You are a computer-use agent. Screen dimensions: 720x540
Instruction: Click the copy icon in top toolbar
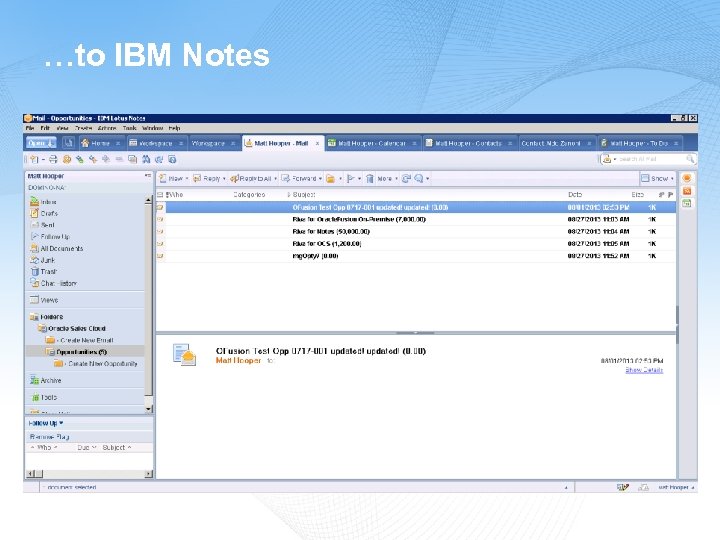[x=132, y=159]
